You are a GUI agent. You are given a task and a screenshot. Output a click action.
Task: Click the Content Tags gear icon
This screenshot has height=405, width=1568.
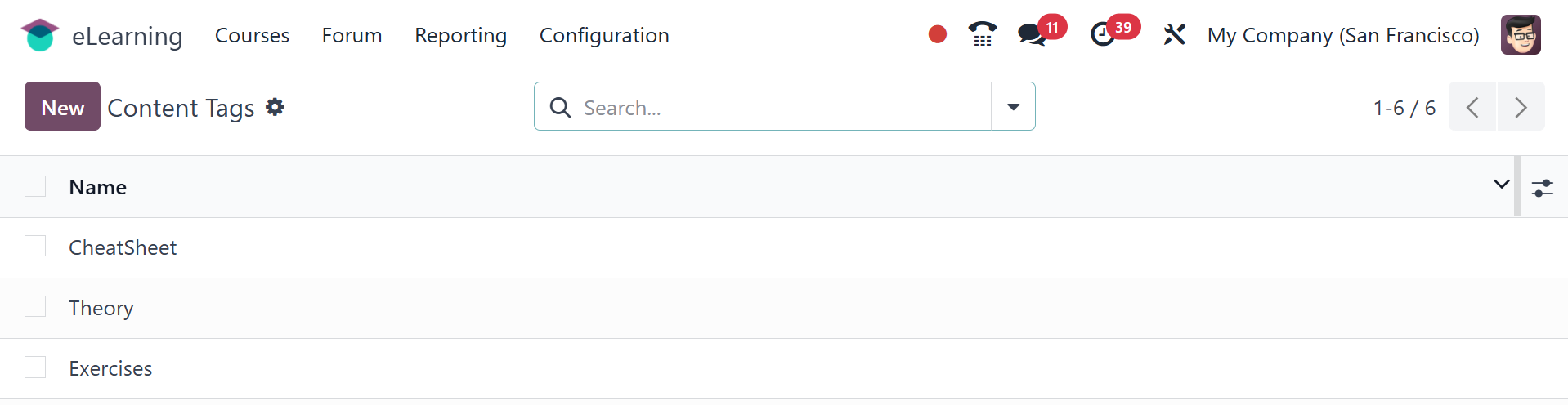point(276,107)
